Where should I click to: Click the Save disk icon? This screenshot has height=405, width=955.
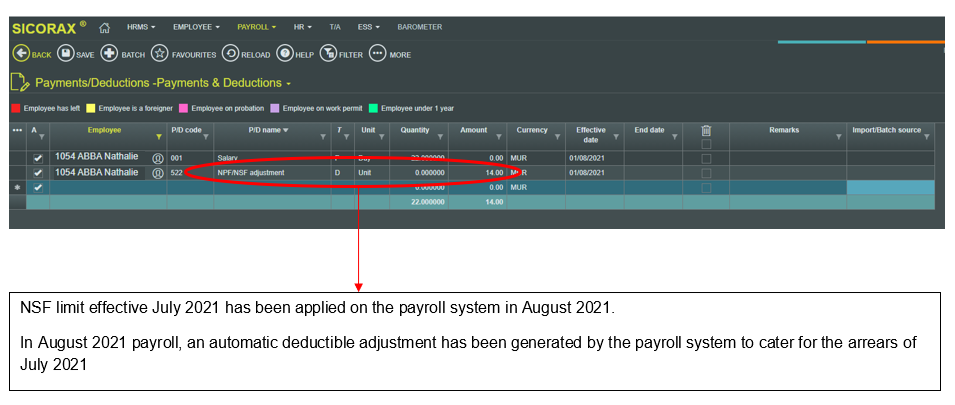click(x=65, y=54)
